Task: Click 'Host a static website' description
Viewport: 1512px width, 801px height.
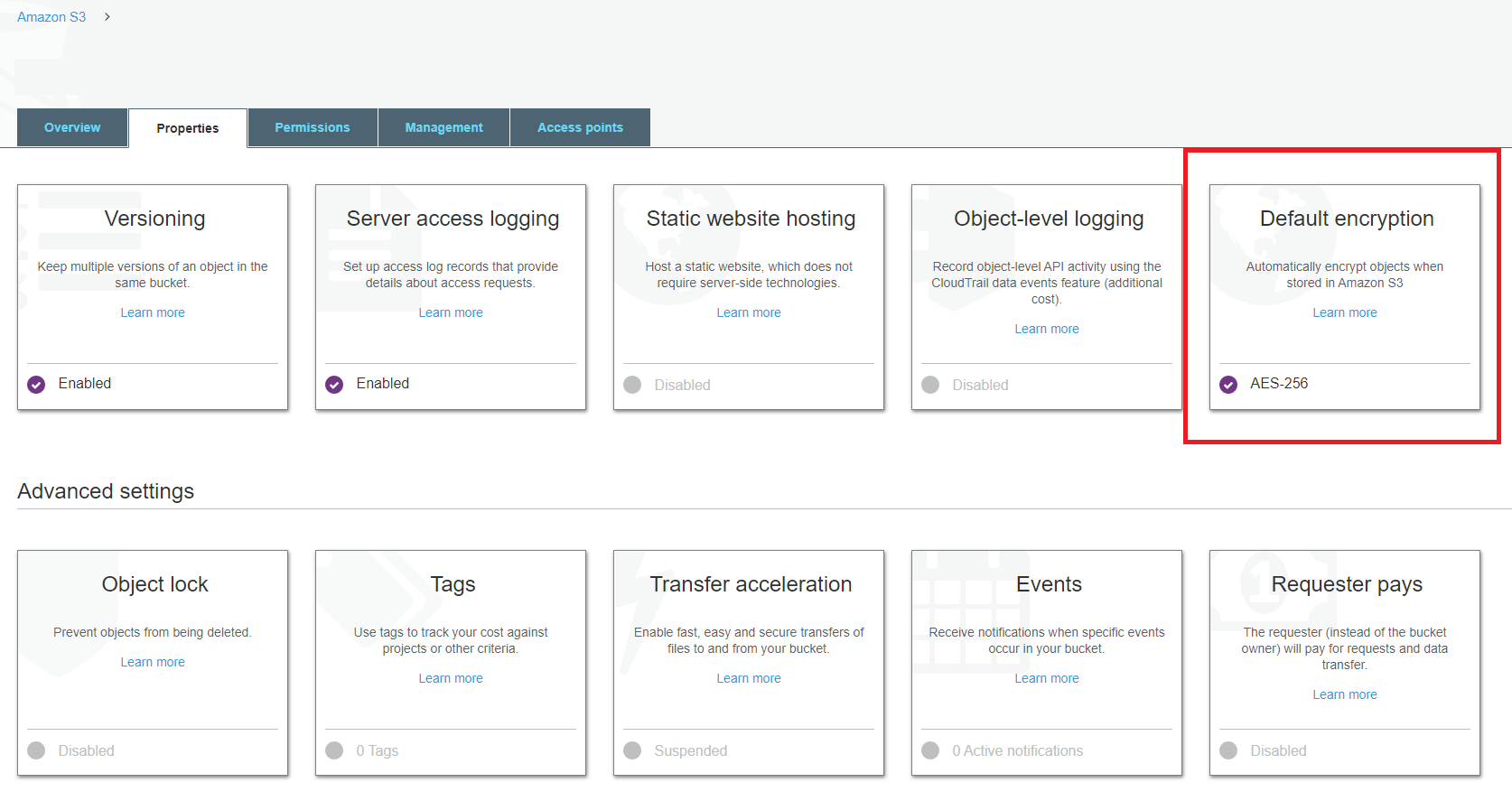Action: pyautogui.click(x=749, y=275)
